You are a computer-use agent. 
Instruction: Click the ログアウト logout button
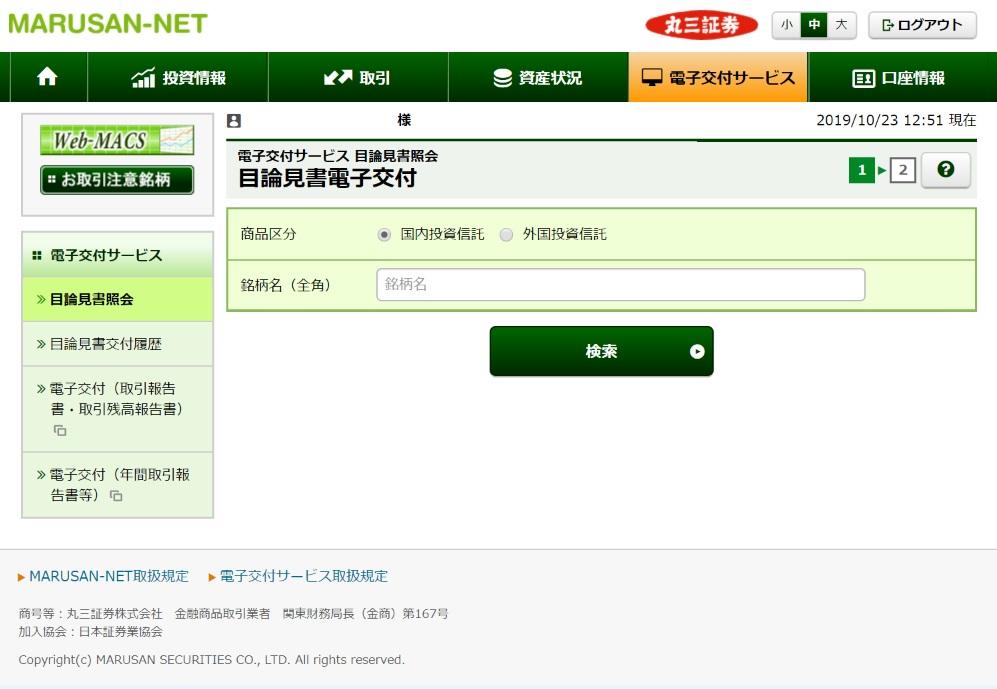click(922, 25)
